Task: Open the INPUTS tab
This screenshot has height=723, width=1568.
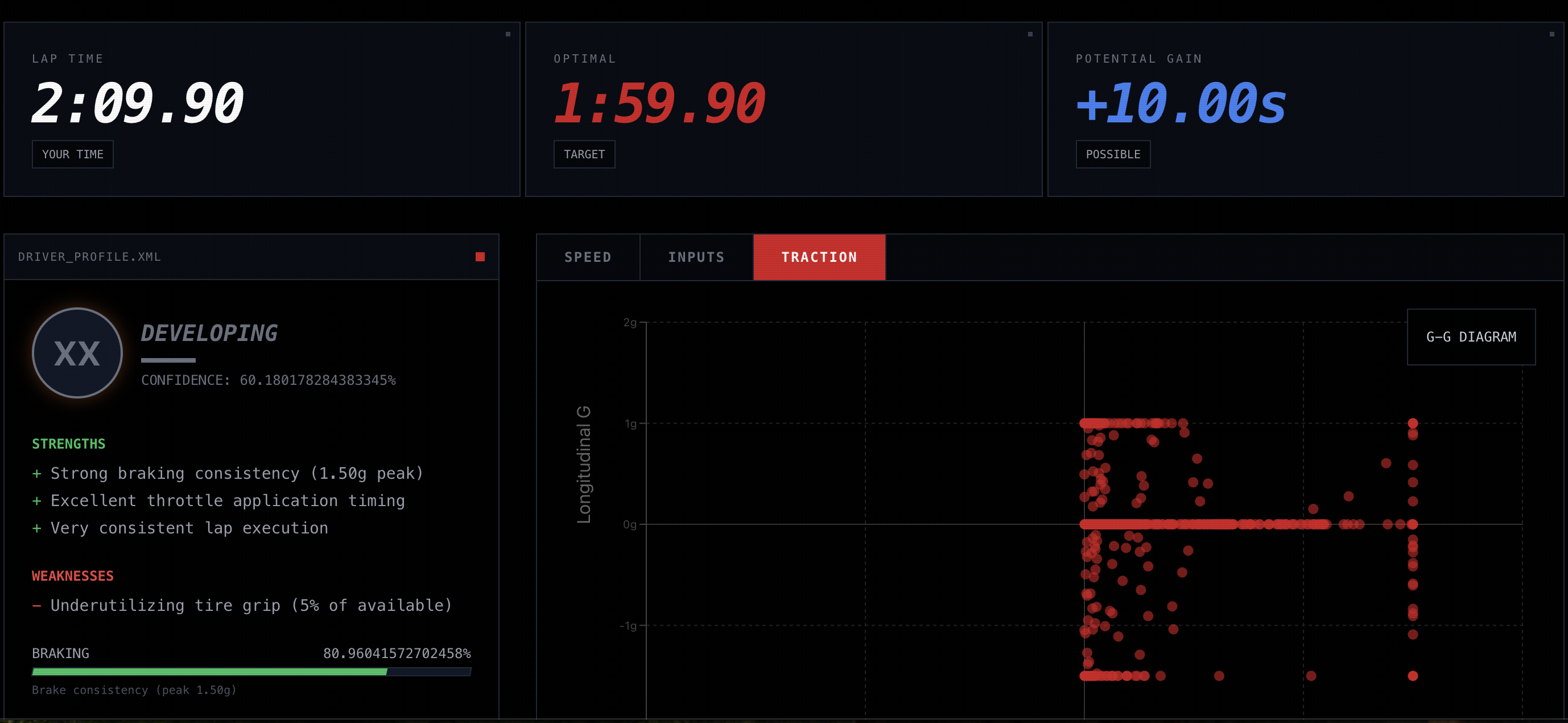Action: coord(696,257)
